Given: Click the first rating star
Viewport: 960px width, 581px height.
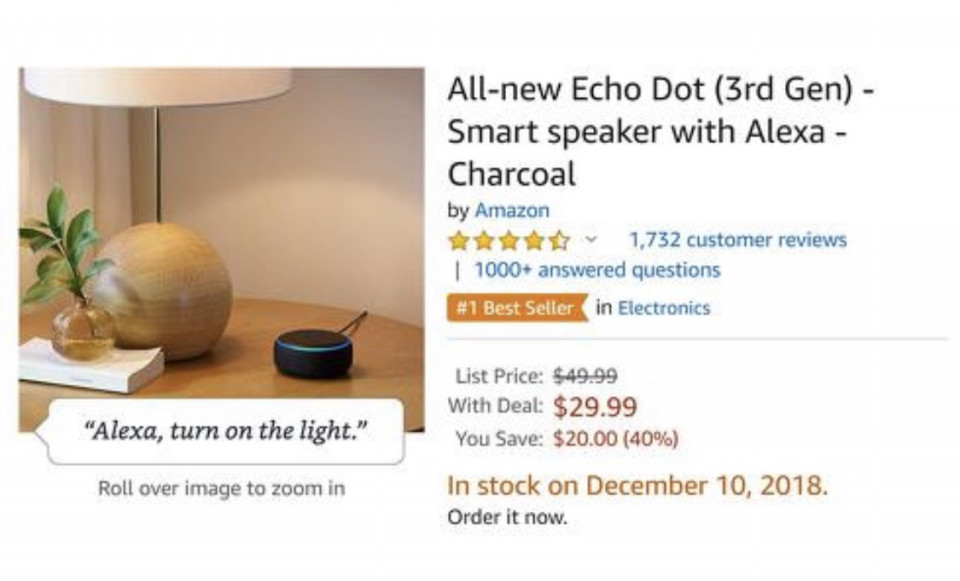Looking at the screenshot, I should coord(458,241).
